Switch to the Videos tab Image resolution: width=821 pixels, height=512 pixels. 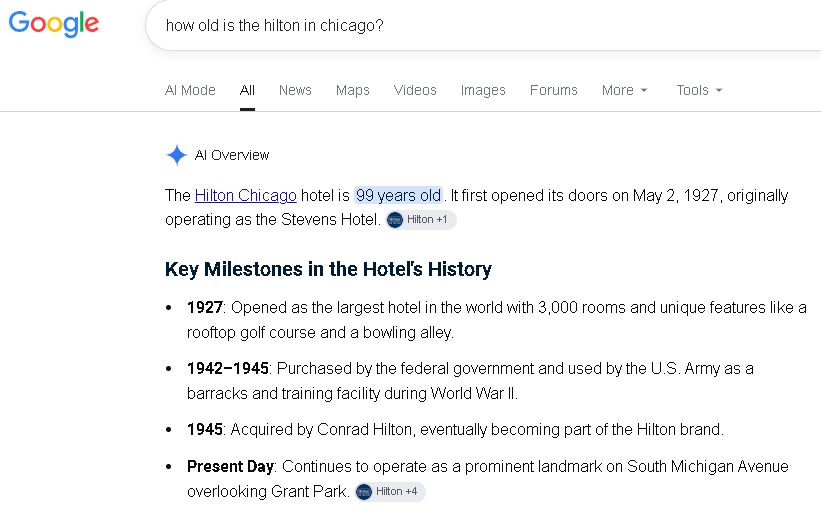[415, 90]
